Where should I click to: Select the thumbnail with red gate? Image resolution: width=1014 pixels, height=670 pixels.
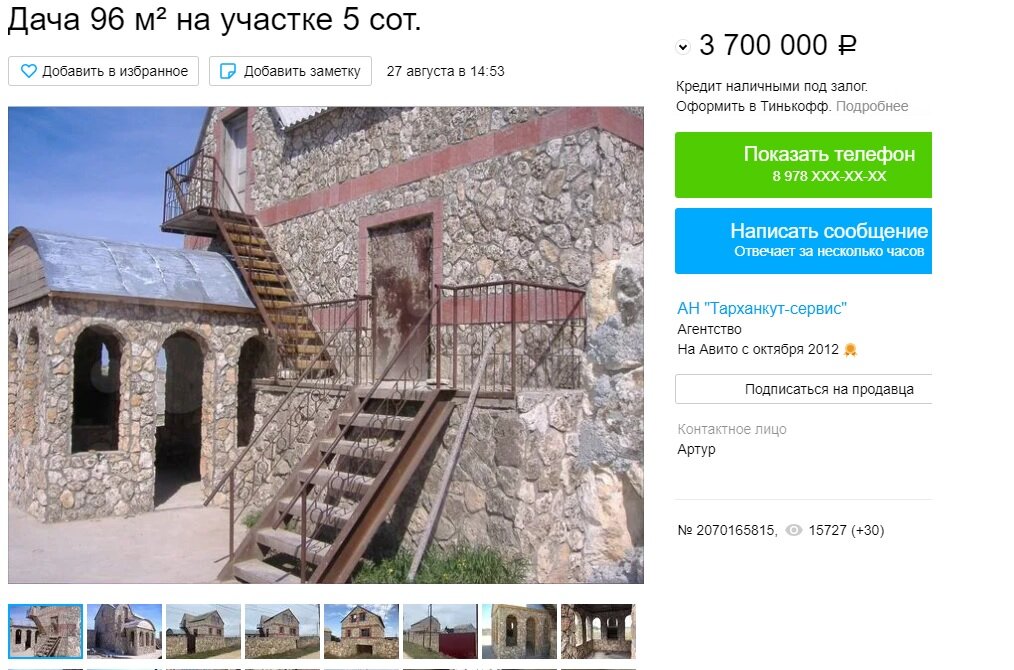tap(440, 631)
